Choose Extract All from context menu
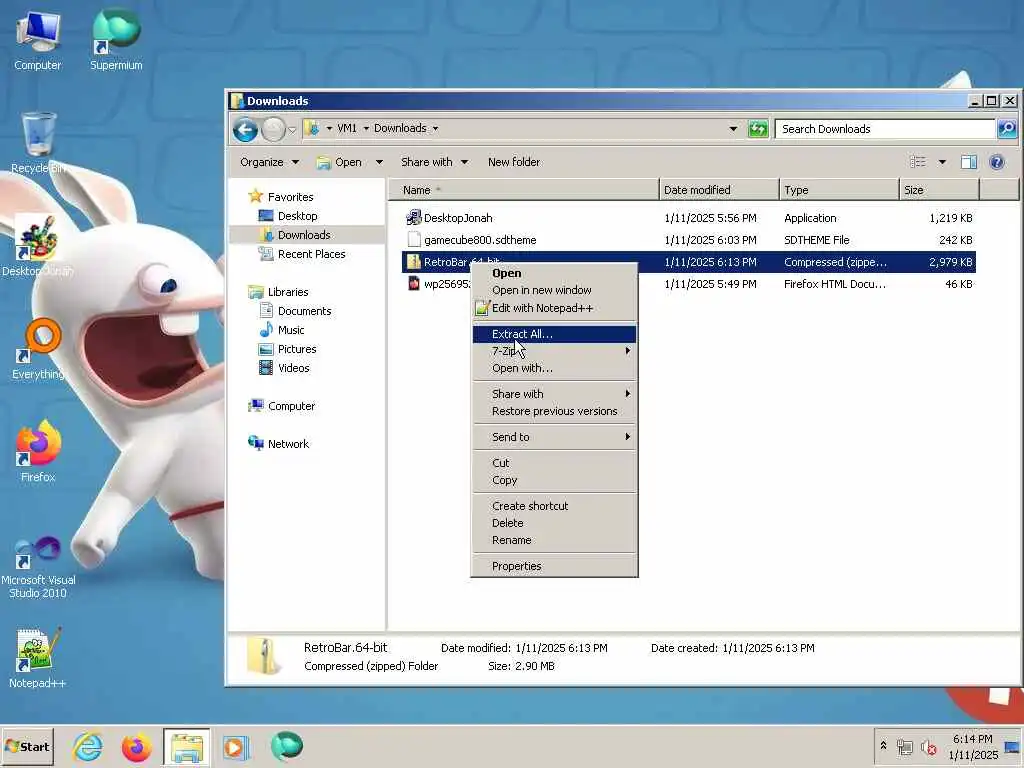The width and height of the screenshot is (1024, 768). pos(554,334)
